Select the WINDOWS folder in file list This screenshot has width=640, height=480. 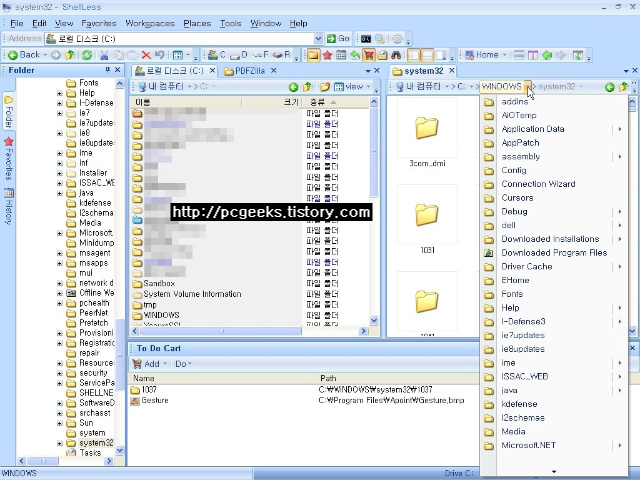(x=161, y=315)
